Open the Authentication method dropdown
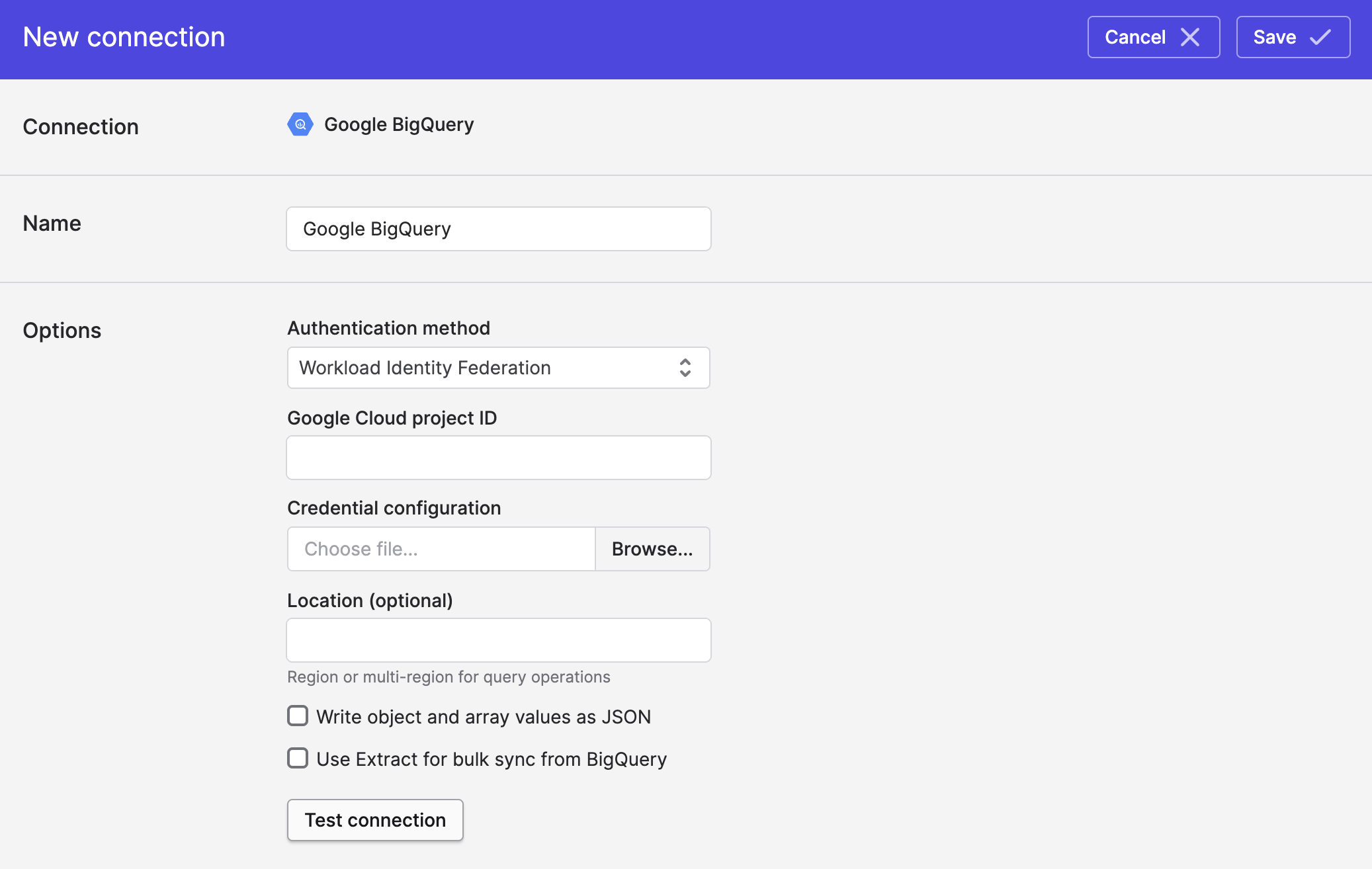Screen dimensions: 1372x869 497,368
